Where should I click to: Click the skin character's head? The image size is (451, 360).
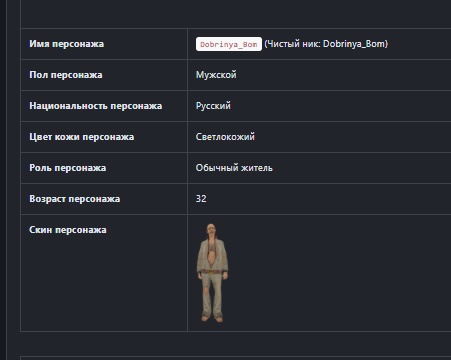tap(211, 230)
